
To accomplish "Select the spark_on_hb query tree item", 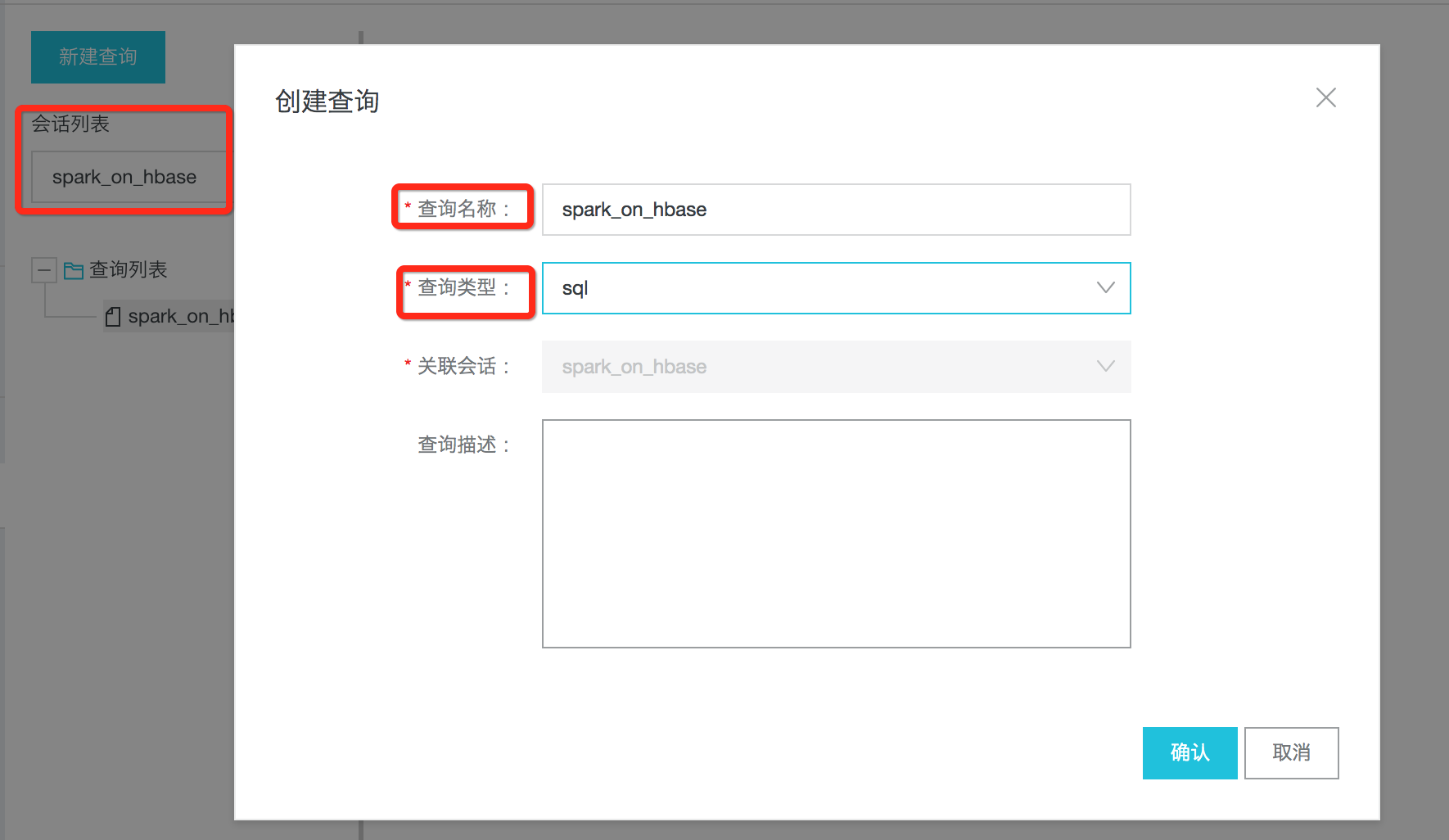I will pos(169,316).
